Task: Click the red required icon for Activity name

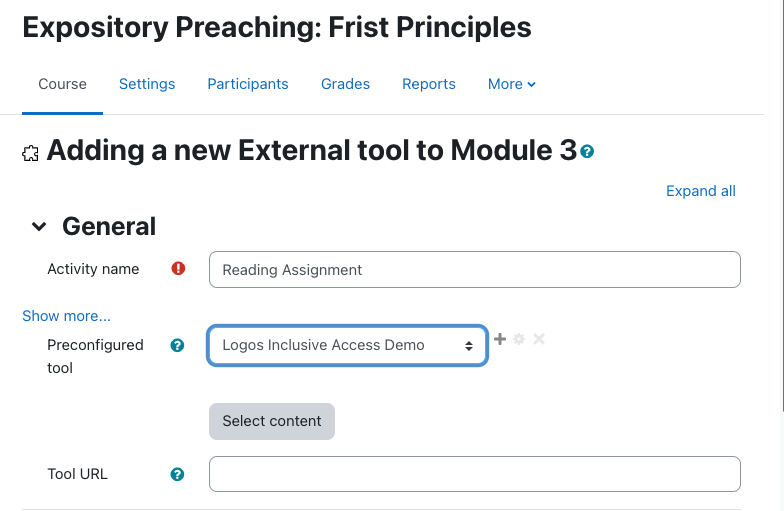Action: click(x=178, y=268)
